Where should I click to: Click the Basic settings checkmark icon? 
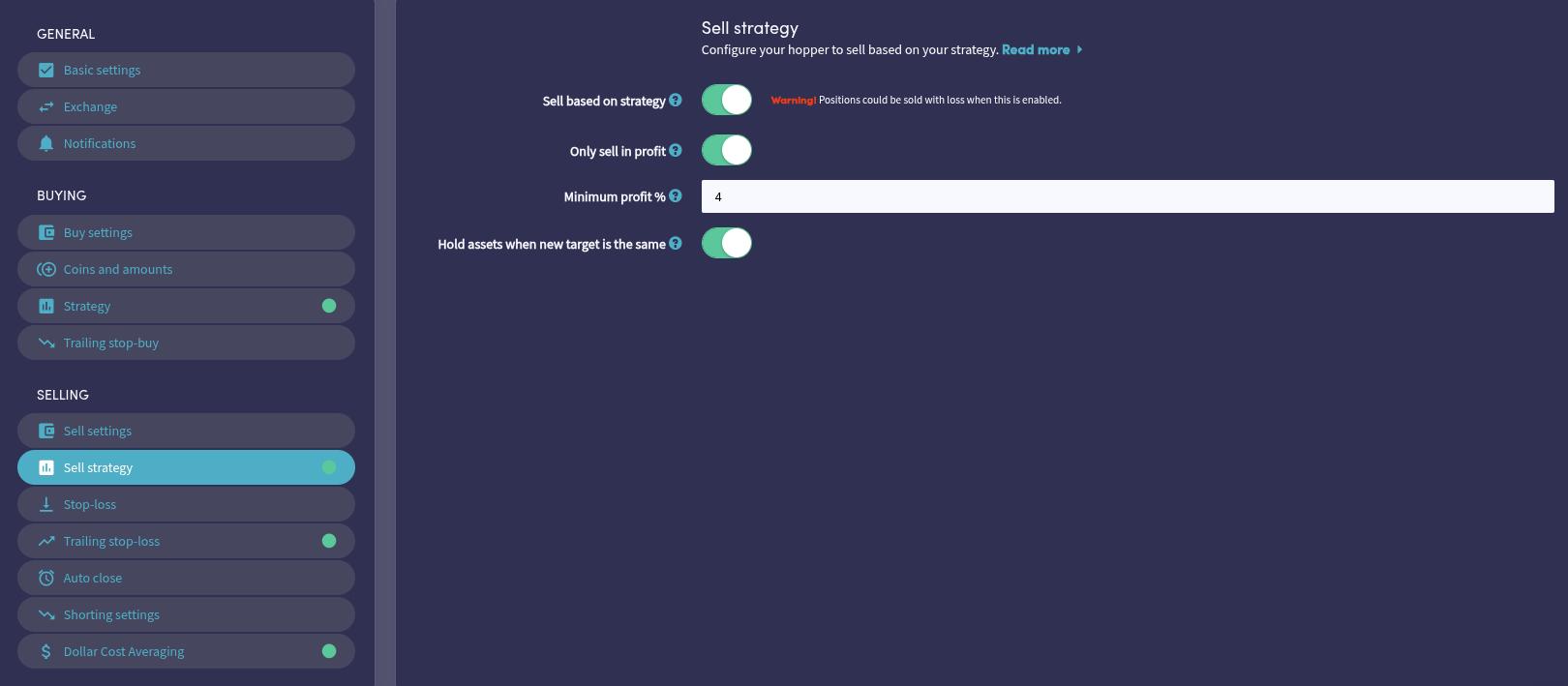coord(46,71)
